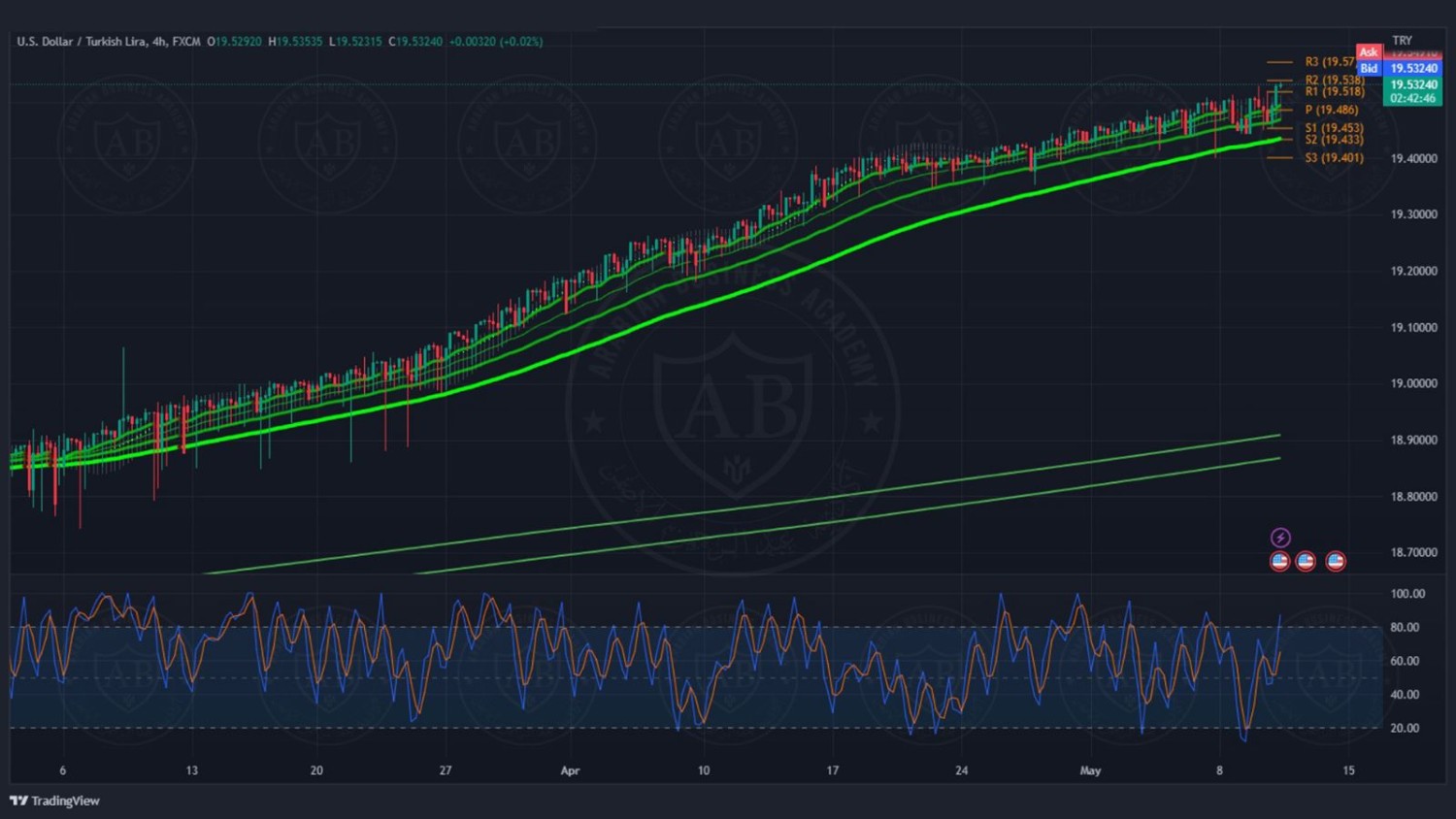Click the May label on time axis

pyautogui.click(x=1090, y=770)
